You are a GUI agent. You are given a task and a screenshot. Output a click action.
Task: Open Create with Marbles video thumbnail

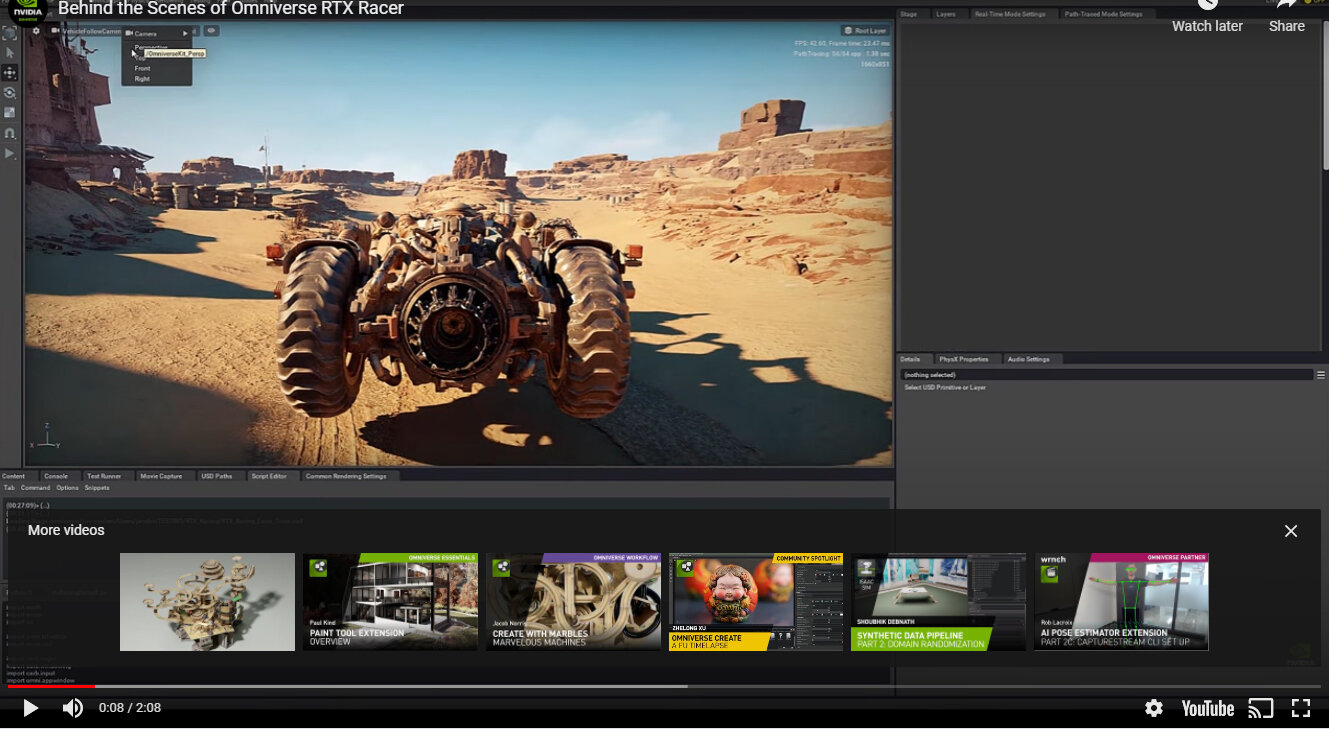573,602
